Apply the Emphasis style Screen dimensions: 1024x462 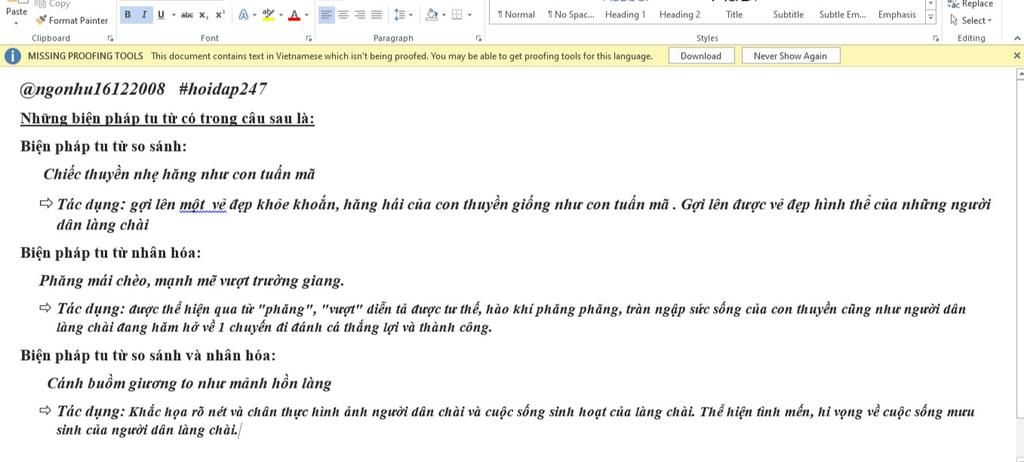click(897, 14)
